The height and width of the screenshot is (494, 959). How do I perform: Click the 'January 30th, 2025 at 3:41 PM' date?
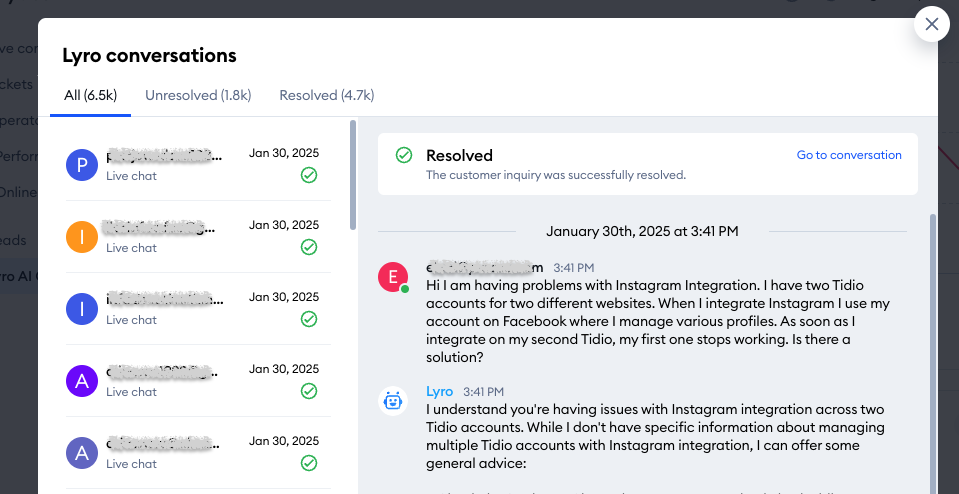pos(642,231)
